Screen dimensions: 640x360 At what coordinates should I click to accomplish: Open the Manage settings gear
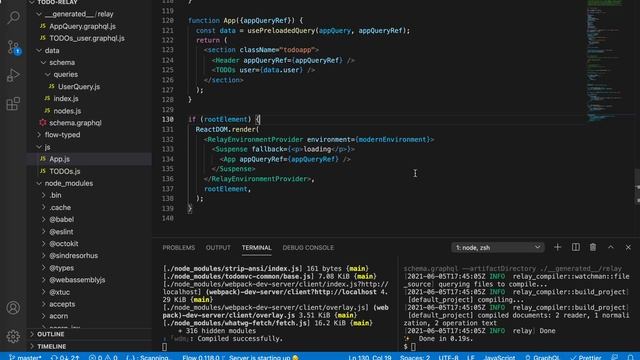tap(13, 336)
